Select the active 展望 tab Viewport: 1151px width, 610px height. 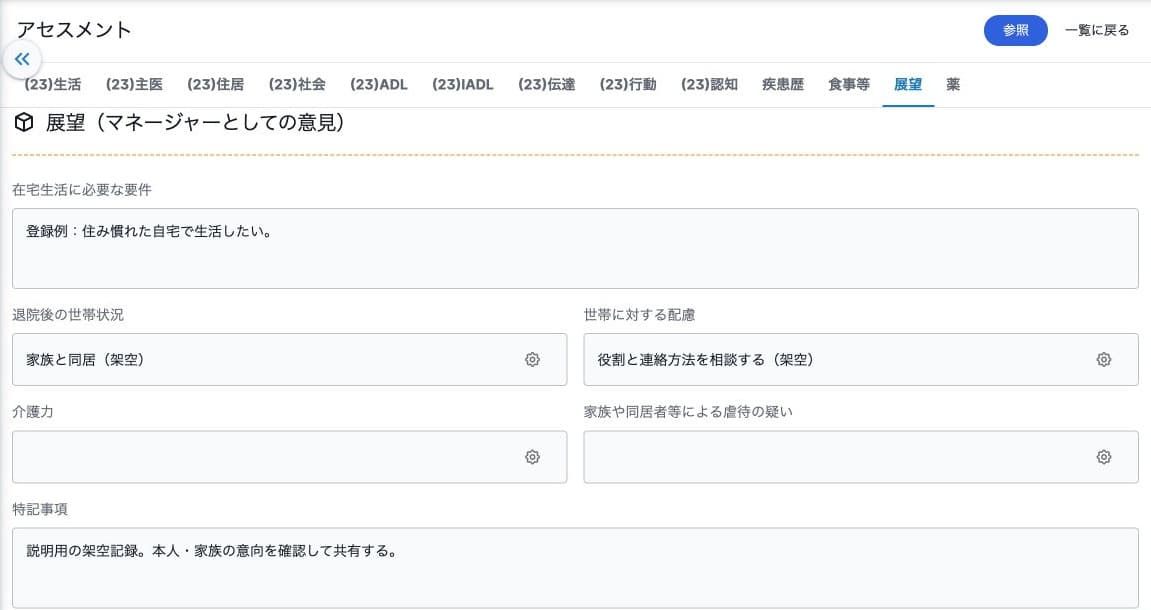[x=908, y=84]
